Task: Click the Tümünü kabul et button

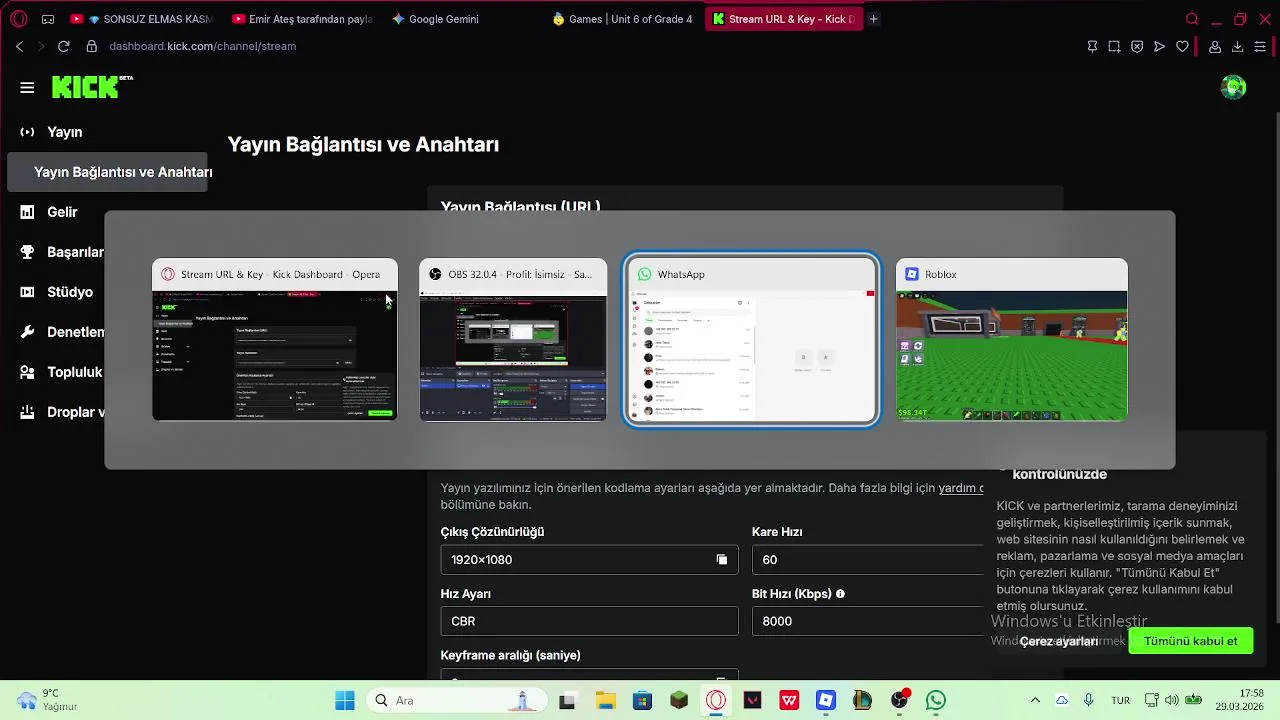Action: click(x=1190, y=641)
